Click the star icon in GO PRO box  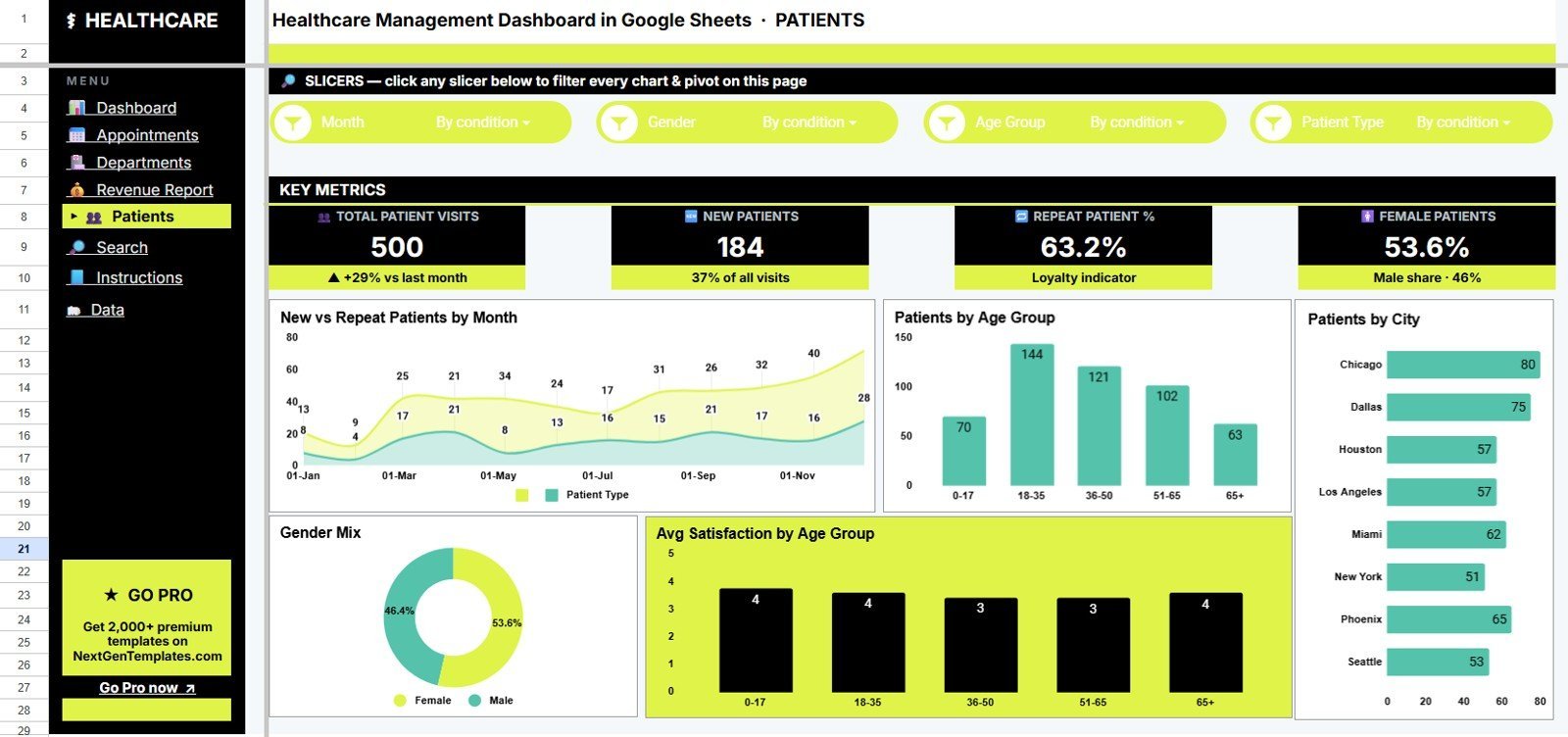click(111, 595)
